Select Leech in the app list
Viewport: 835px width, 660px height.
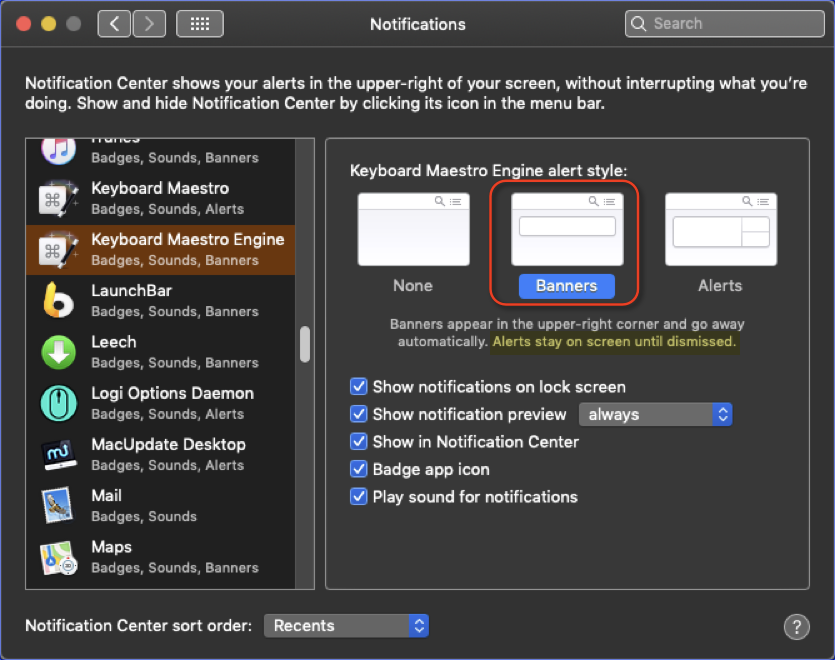160,352
